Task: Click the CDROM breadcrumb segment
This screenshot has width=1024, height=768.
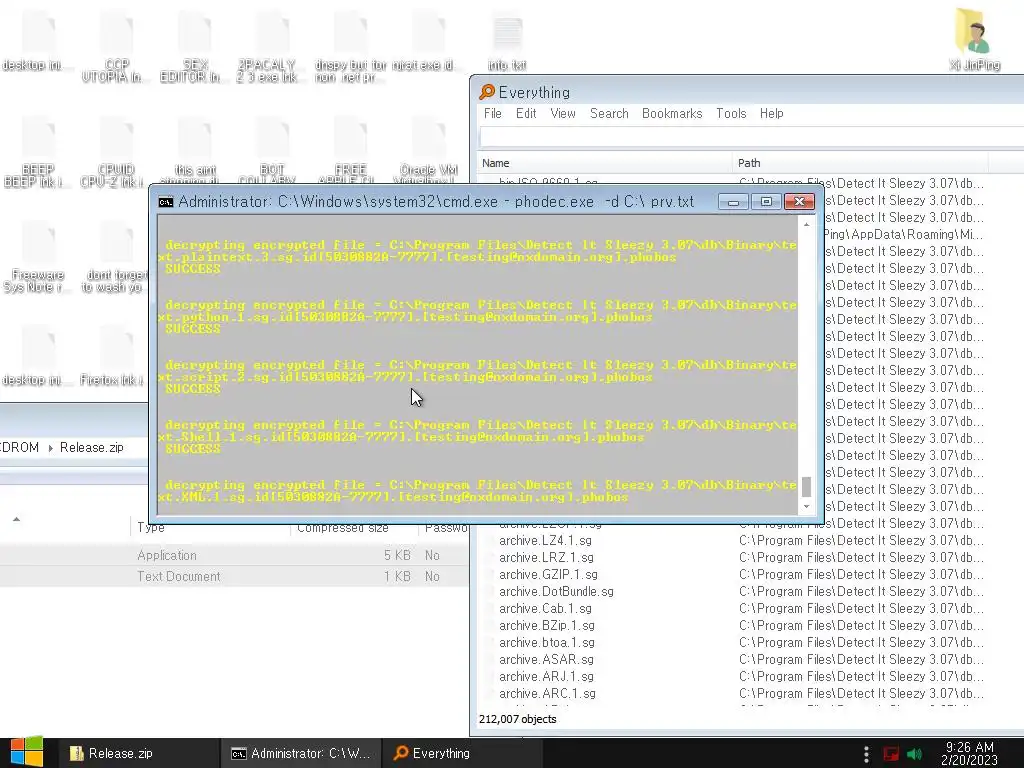Action: [20, 448]
